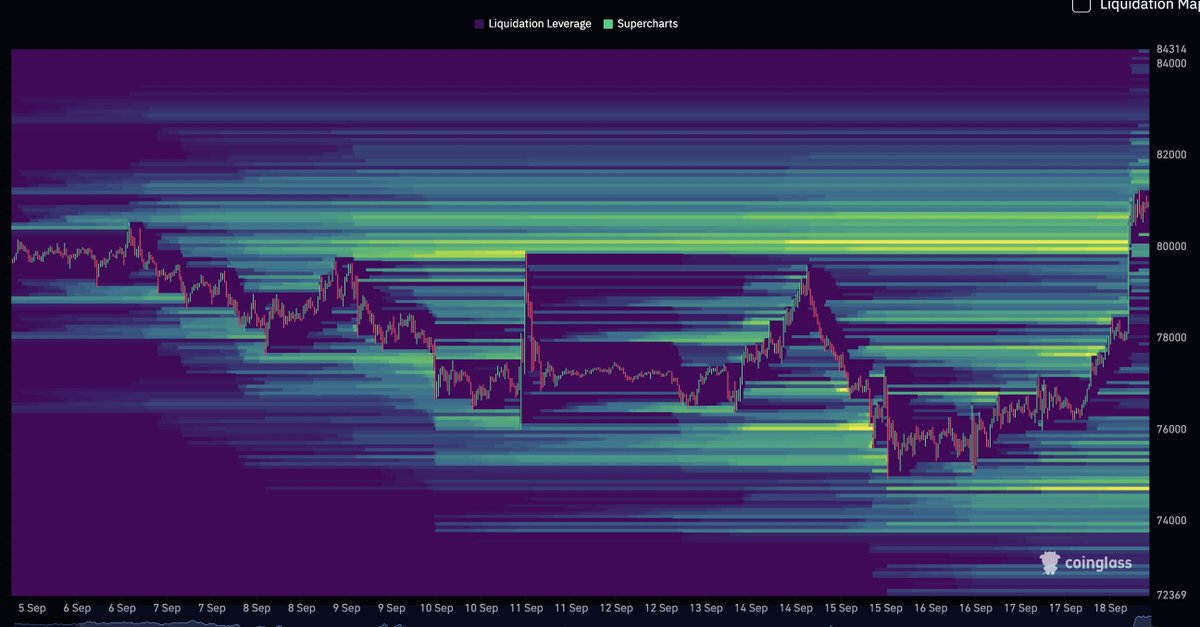Click the 78000 price axis label

click(x=1171, y=338)
